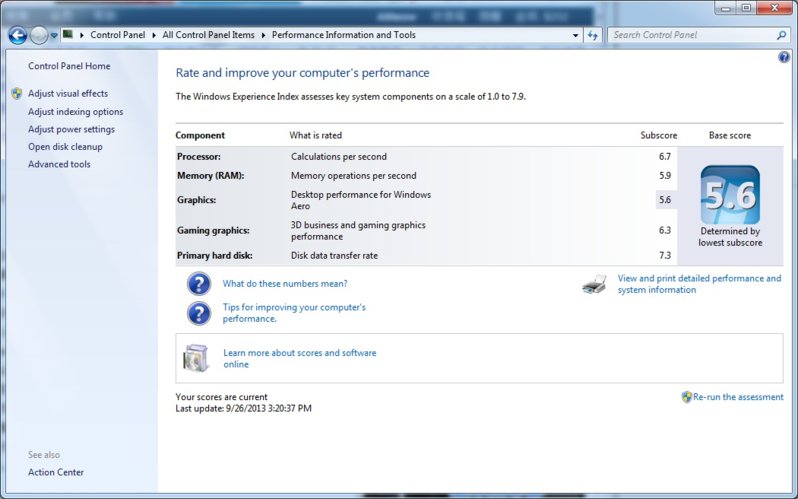Click the 5.6 base score badge
Viewport: 798px width, 499px height.
pos(730,195)
